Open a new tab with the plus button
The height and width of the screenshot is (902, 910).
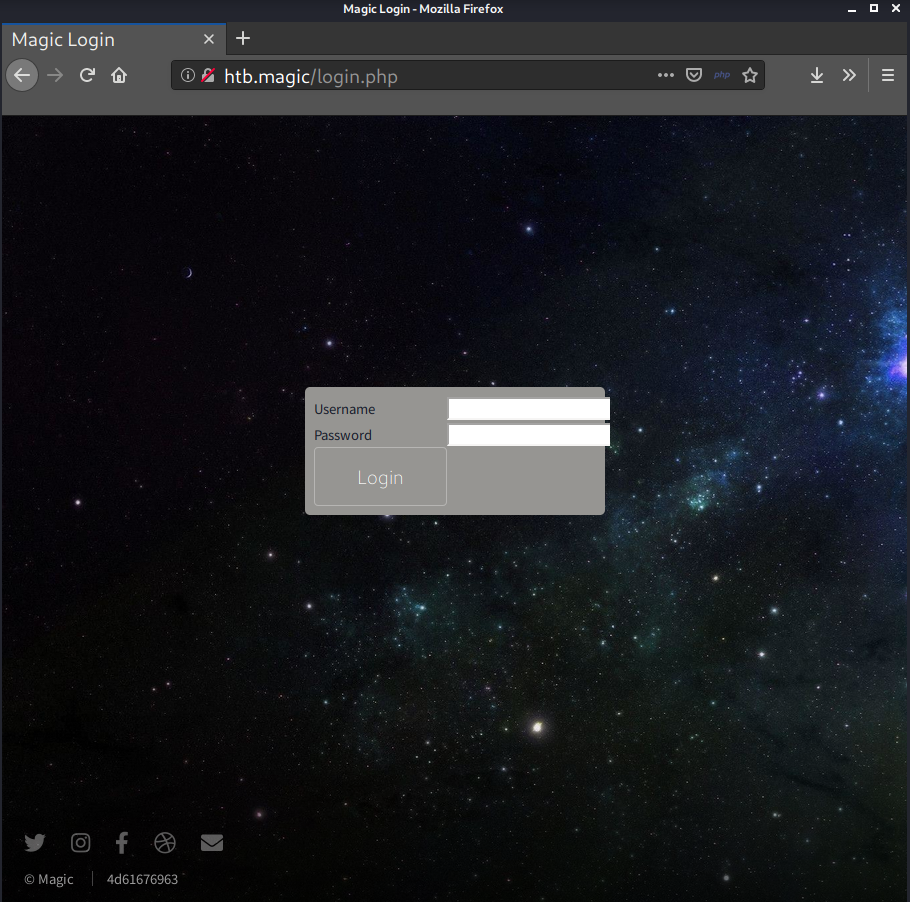(243, 39)
